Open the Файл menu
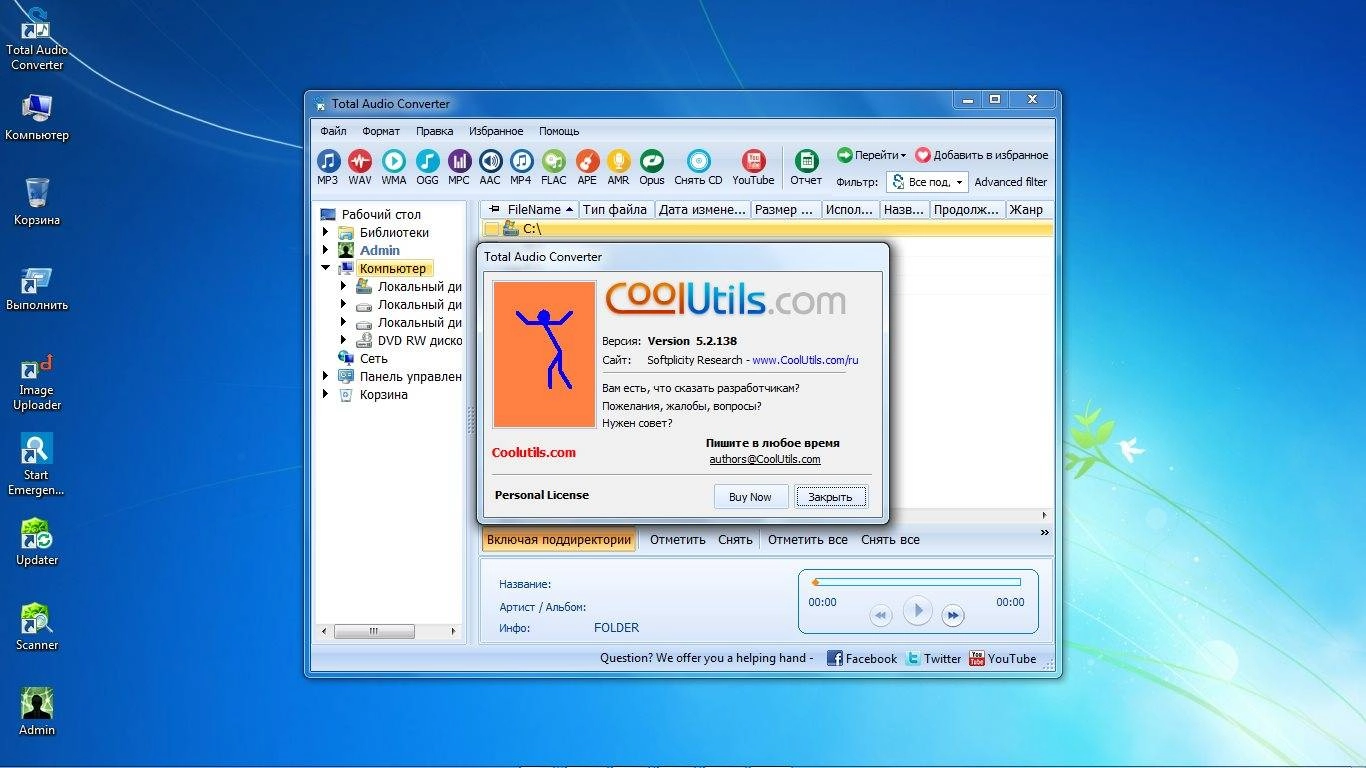The width and height of the screenshot is (1366, 768). [x=333, y=131]
